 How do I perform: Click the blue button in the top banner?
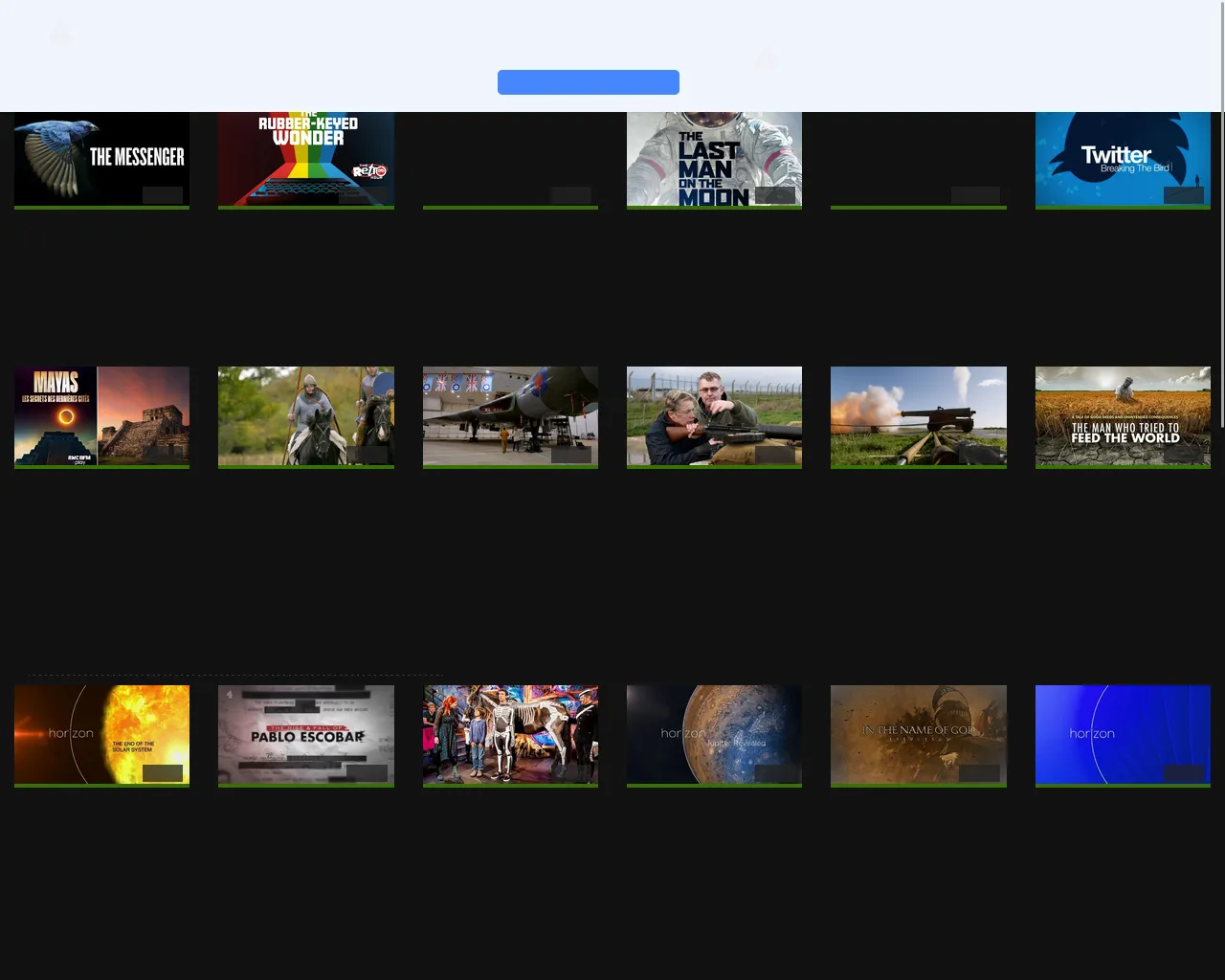coord(588,82)
